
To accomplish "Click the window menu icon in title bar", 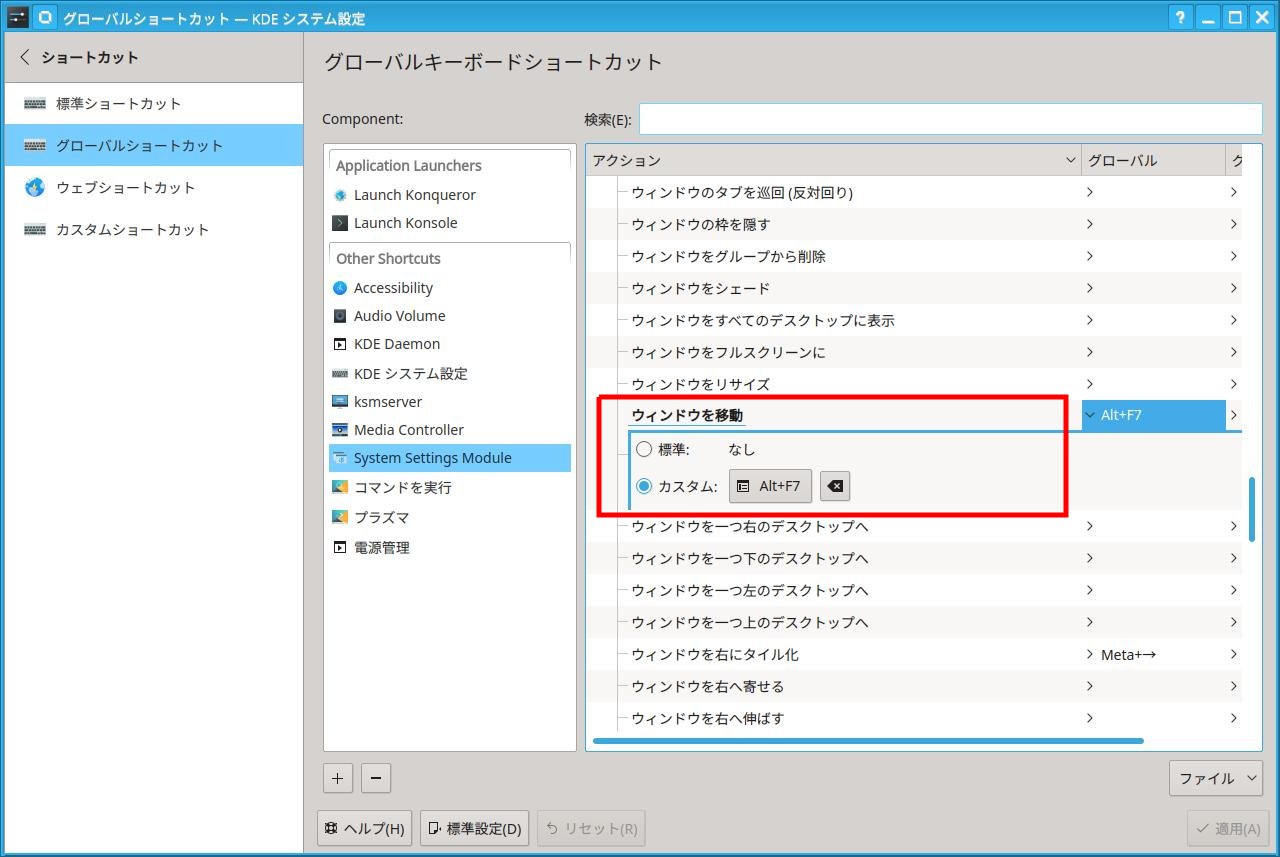I will [18, 18].
